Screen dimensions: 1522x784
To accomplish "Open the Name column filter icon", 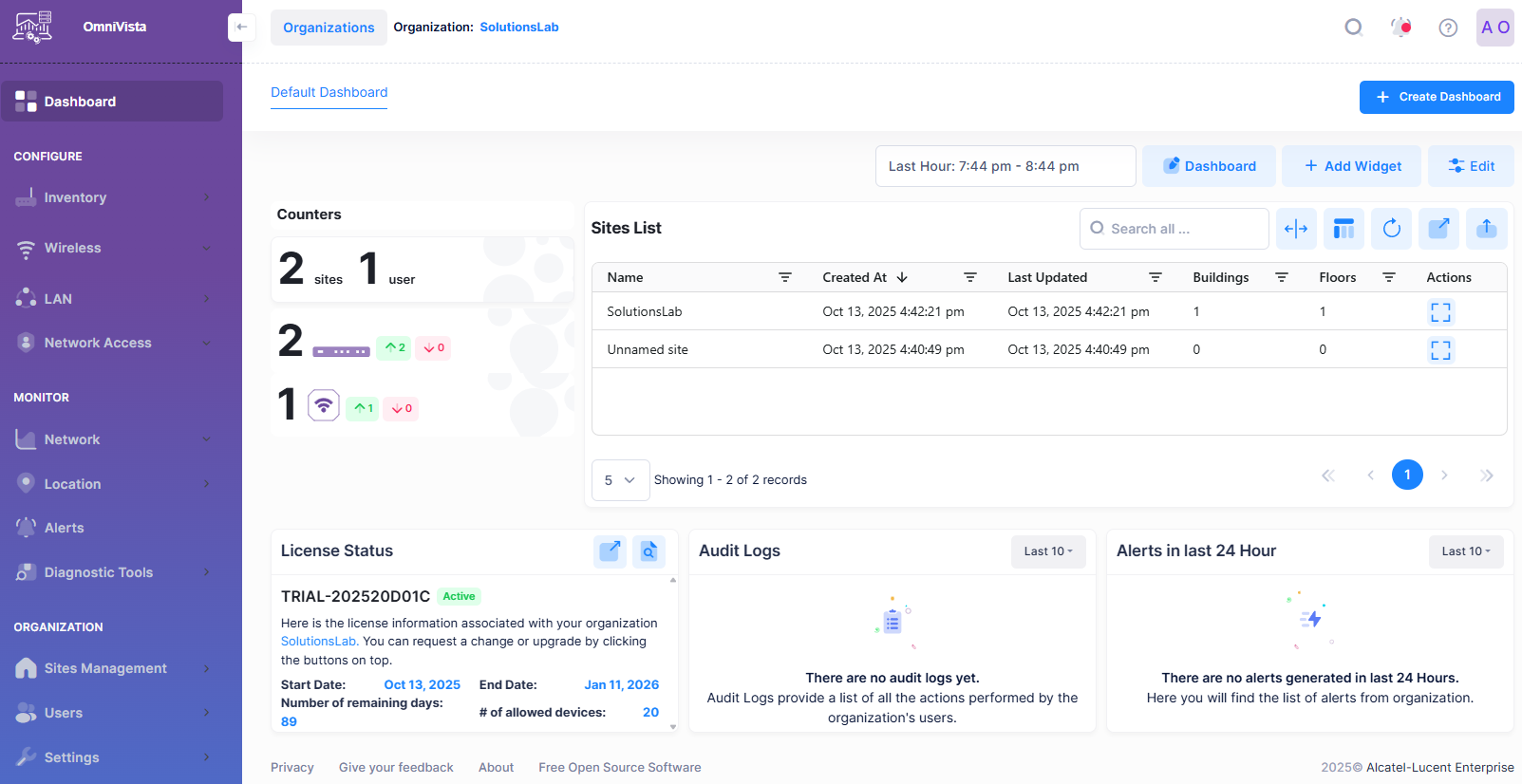I will click(x=785, y=277).
